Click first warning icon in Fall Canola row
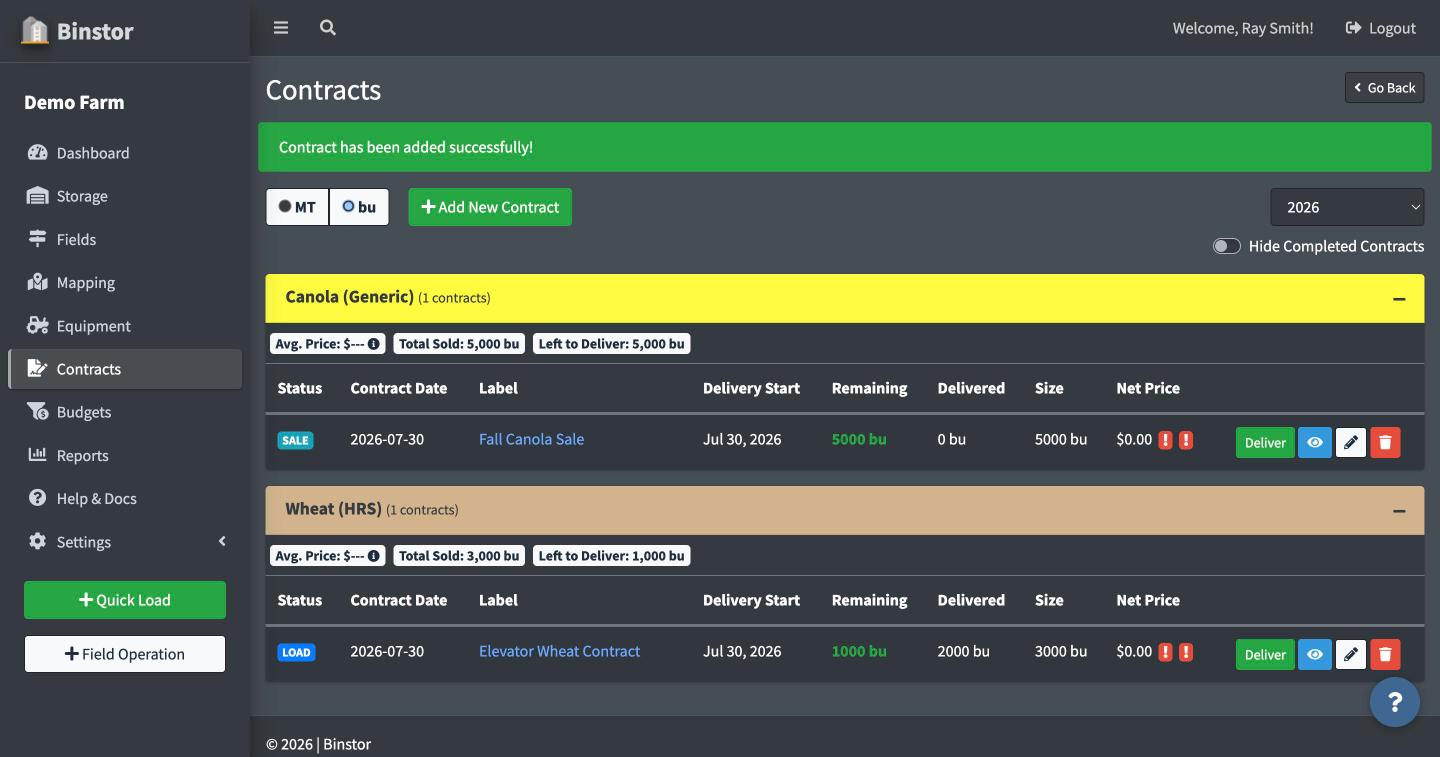Viewport: 1440px width, 757px height. coord(1165,440)
